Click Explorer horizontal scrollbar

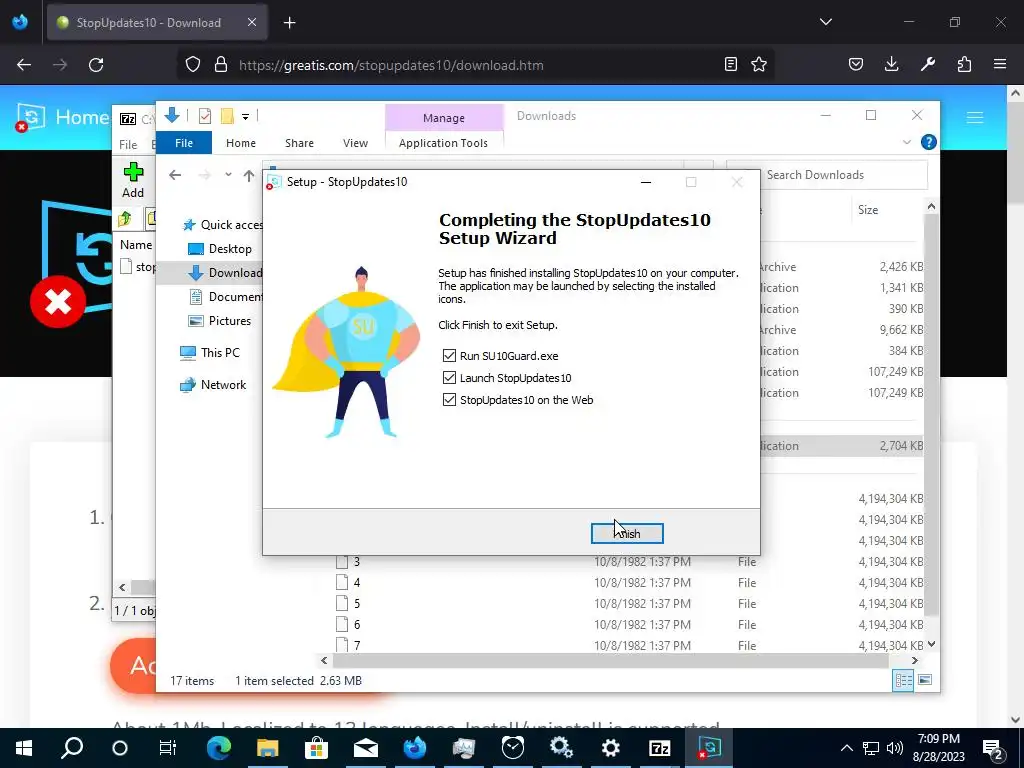click(x=611, y=660)
